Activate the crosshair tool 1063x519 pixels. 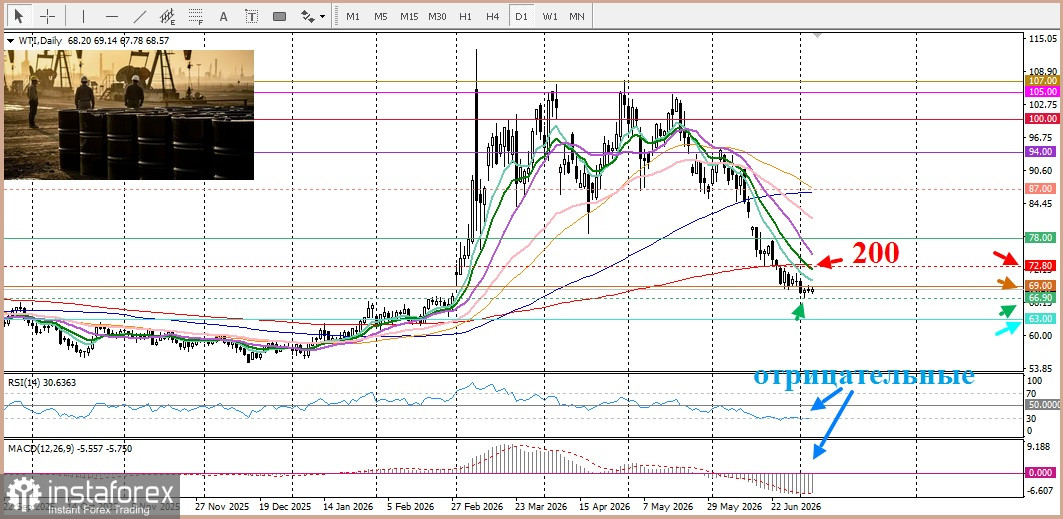click(47, 16)
